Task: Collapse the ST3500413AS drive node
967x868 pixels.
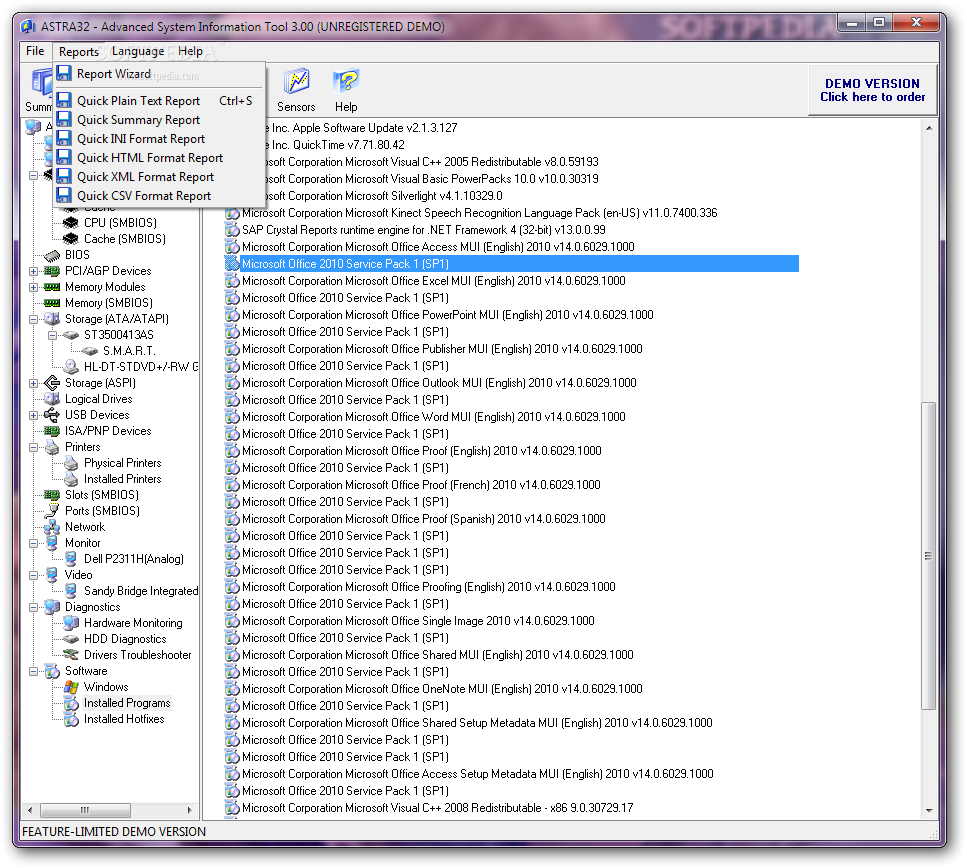Action: (52, 335)
